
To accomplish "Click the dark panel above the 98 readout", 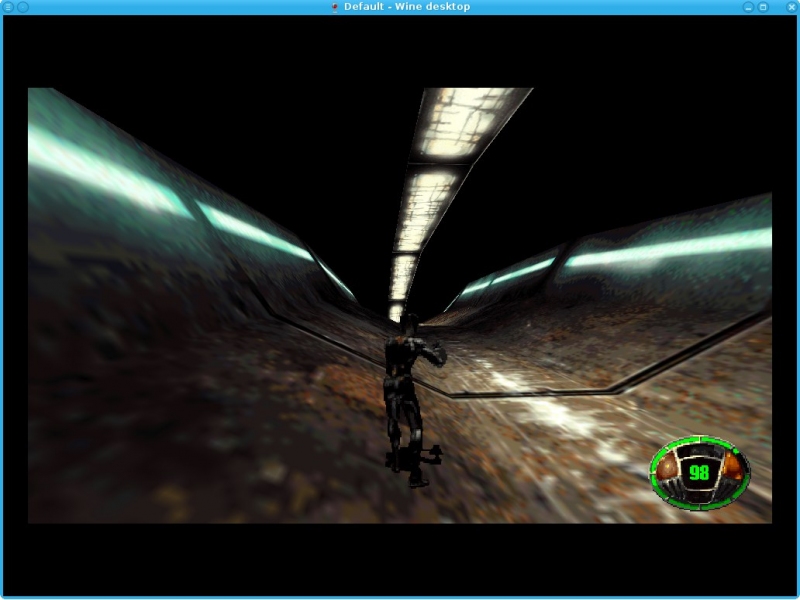I will 699,452.
